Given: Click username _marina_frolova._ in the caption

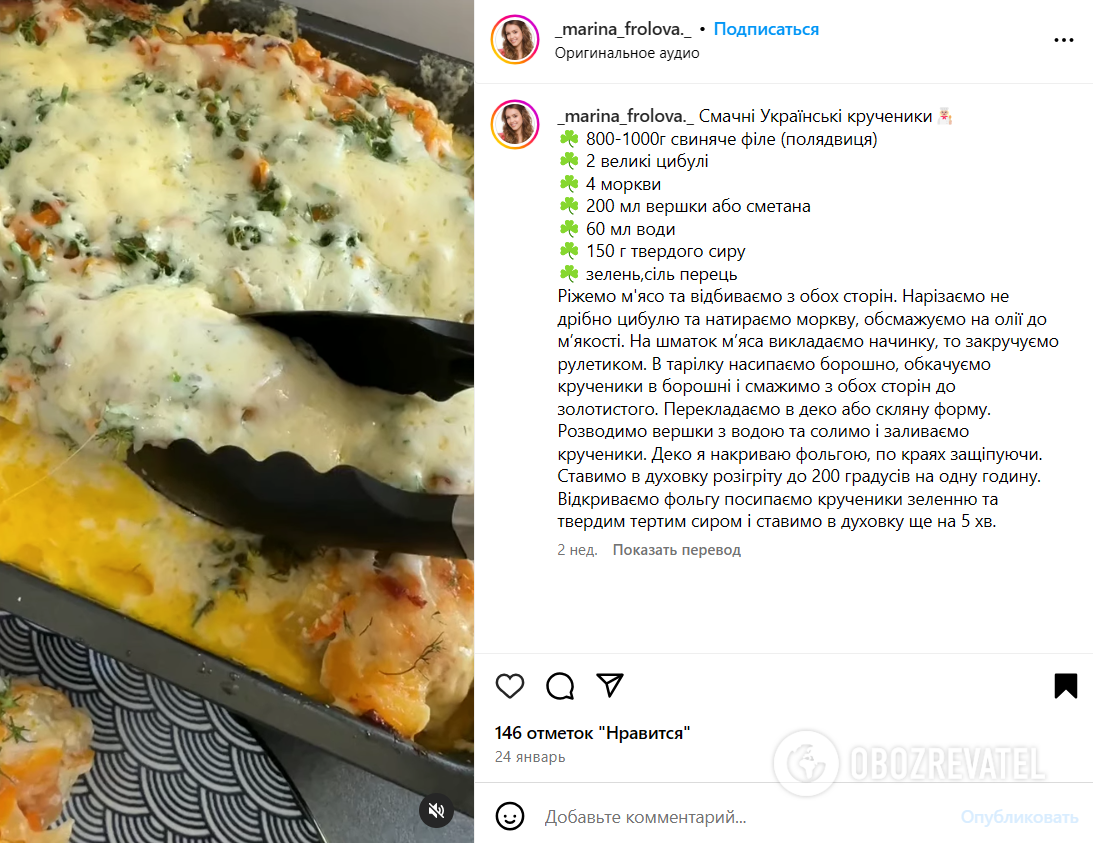Looking at the screenshot, I should (625, 116).
